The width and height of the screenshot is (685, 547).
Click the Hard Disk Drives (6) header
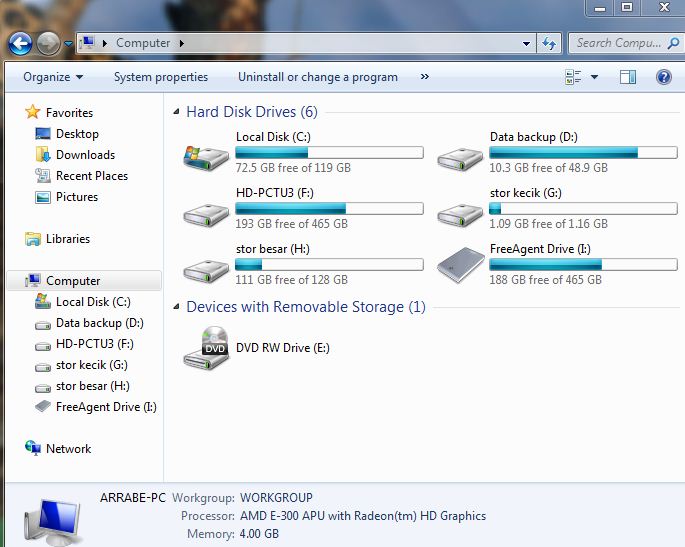(252, 112)
